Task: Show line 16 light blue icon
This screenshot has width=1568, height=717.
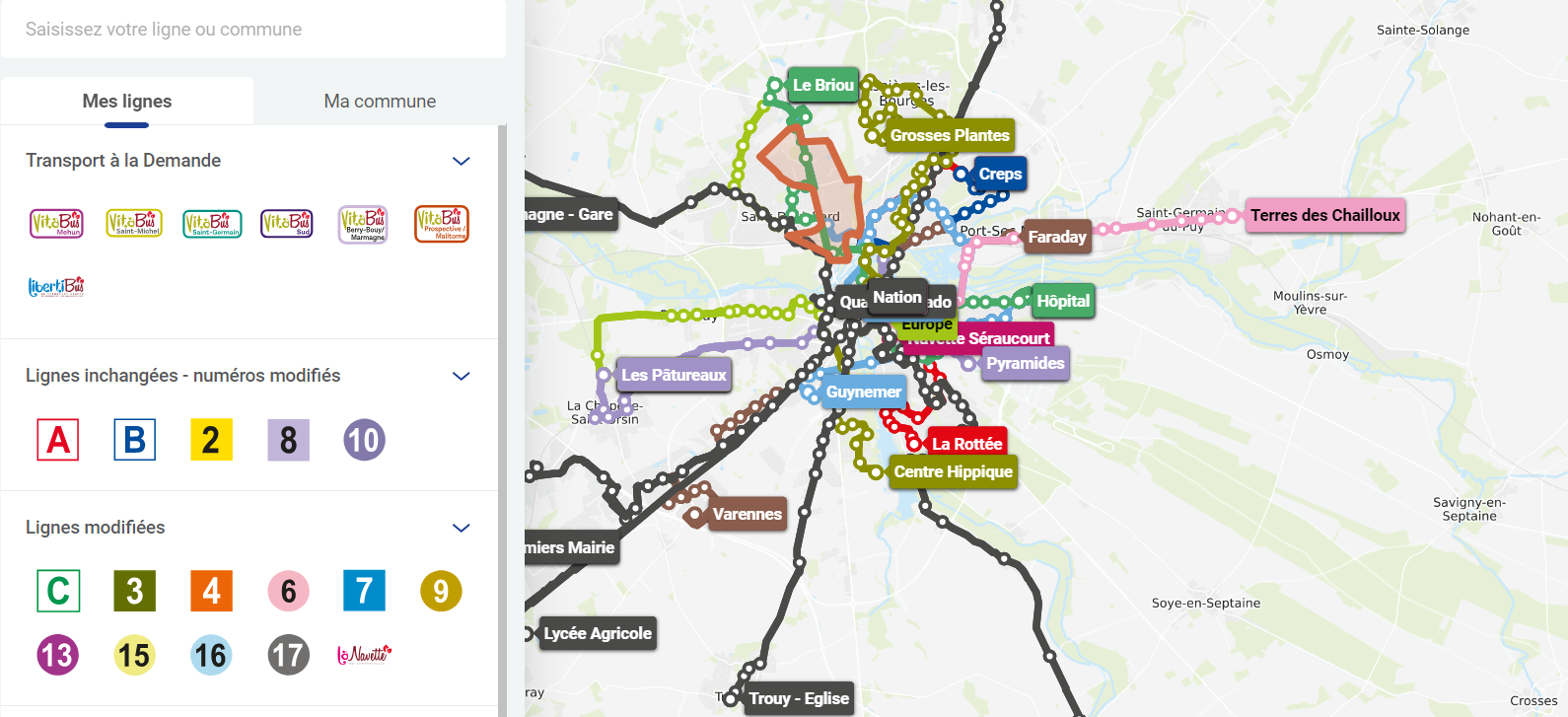Action: (211, 655)
